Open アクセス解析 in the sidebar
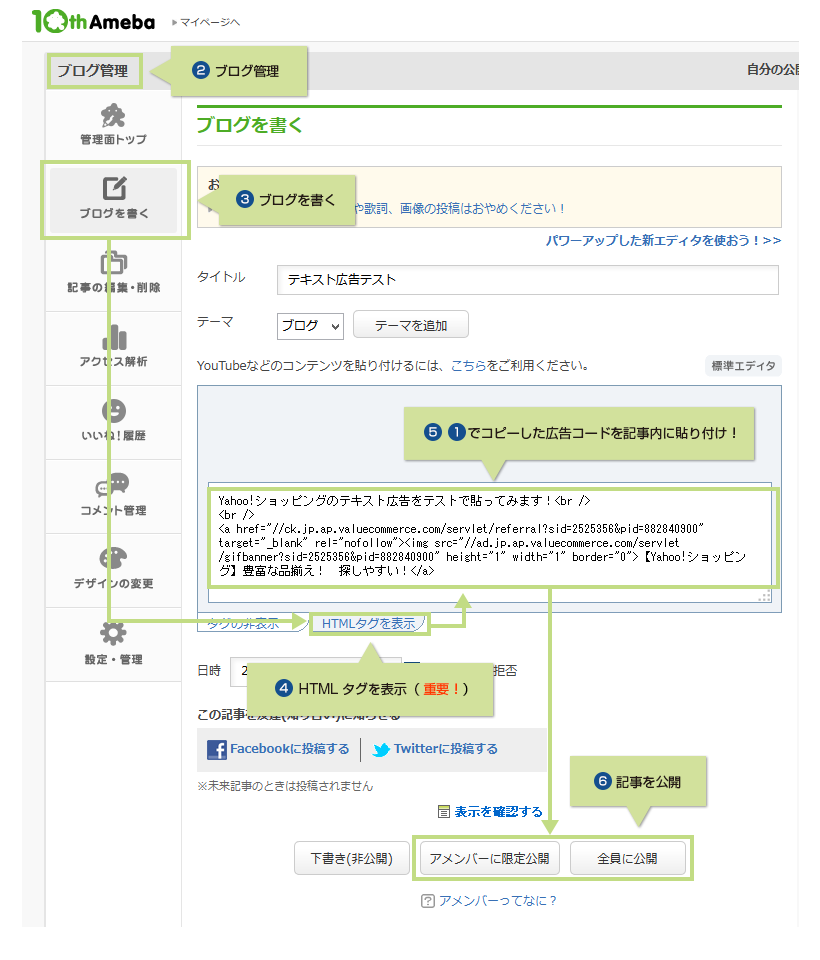Screen dimensions: 820x960 coord(113,347)
